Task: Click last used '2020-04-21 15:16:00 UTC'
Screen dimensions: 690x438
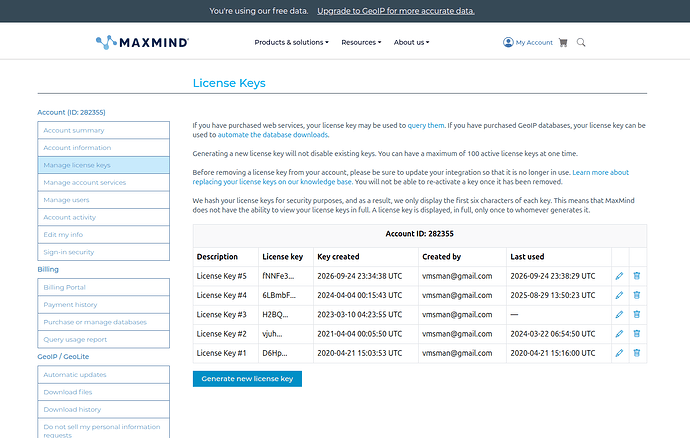Action: pyautogui.click(x=553, y=353)
